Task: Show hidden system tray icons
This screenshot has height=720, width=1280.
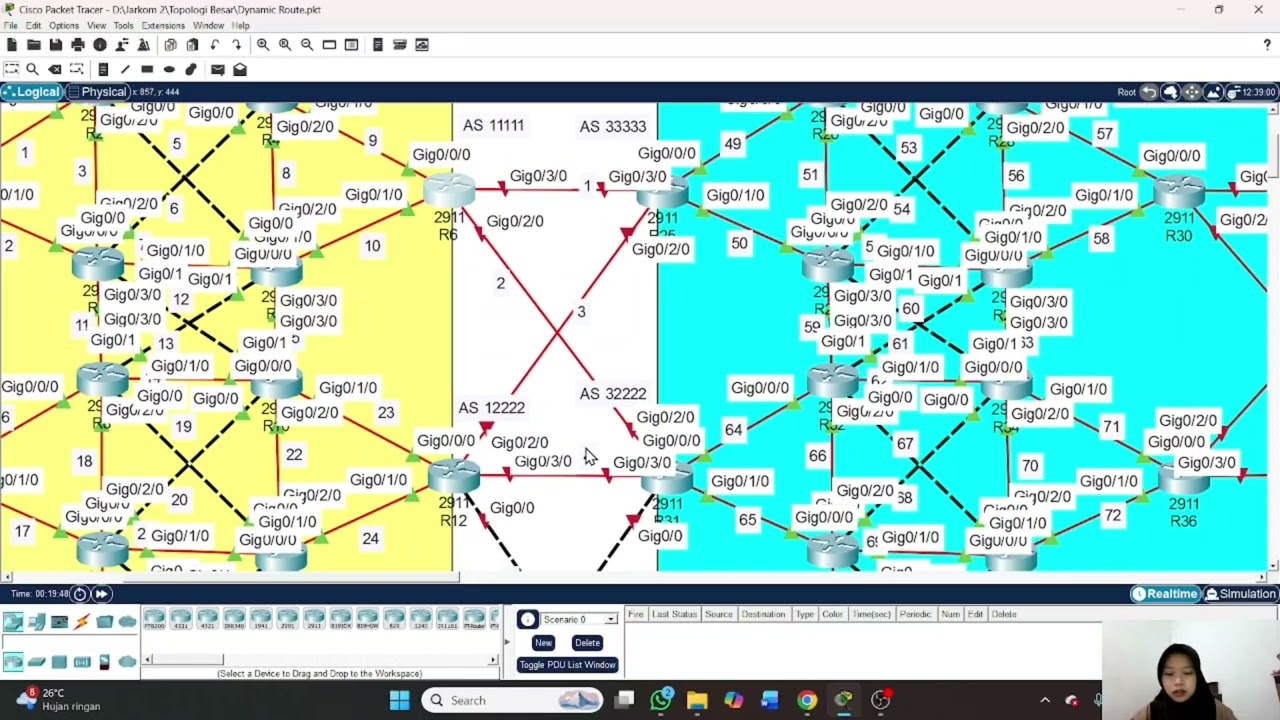Action: click(1045, 700)
